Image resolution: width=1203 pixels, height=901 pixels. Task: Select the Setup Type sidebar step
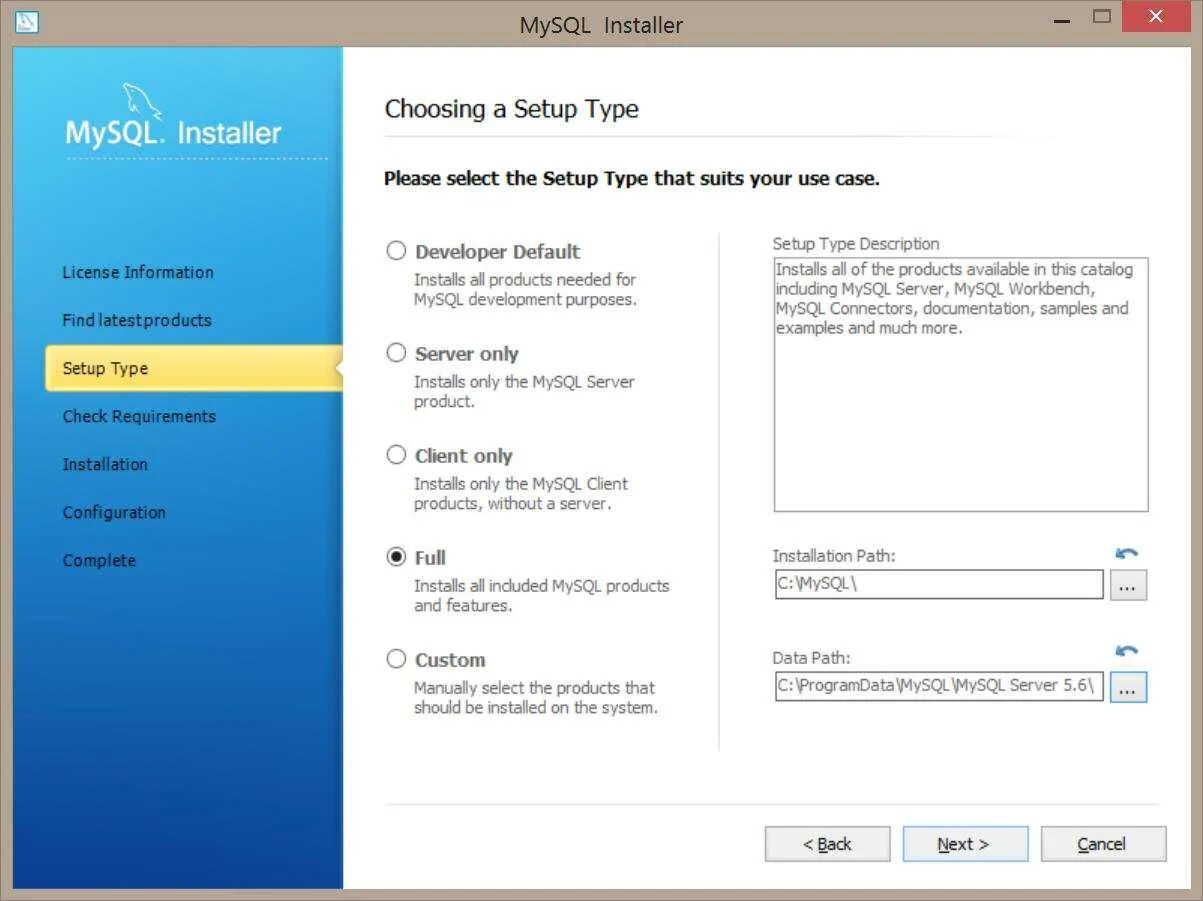click(193, 368)
